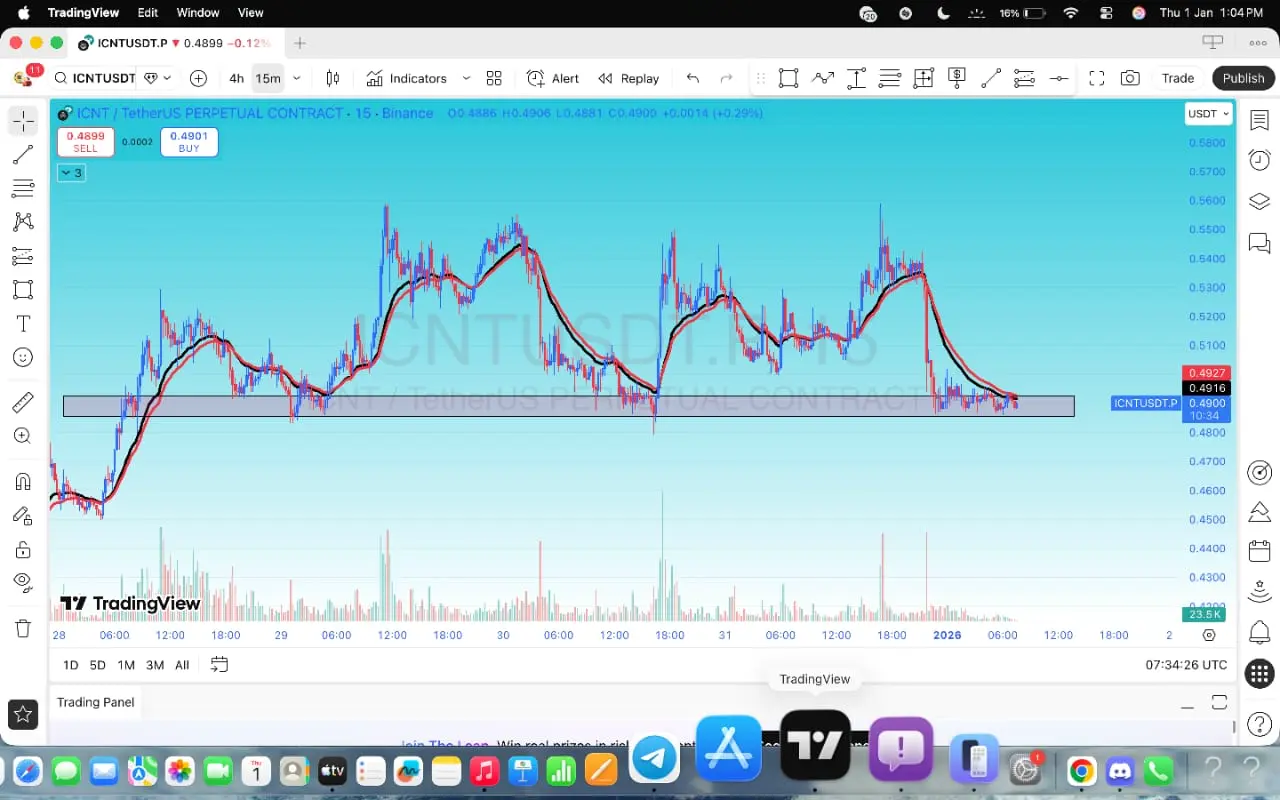Expand the time interval dropdown chevron

[297, 78]
